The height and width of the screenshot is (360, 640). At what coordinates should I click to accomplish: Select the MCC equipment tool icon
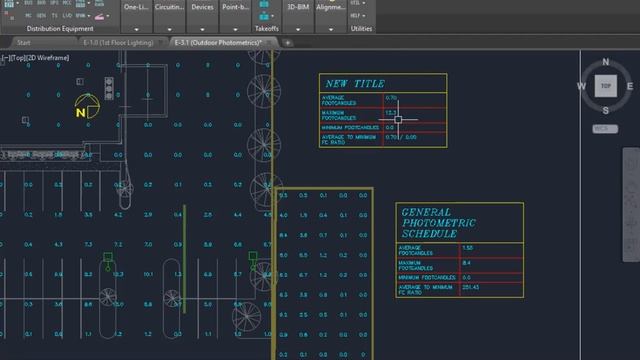click(x=67, y=3)
